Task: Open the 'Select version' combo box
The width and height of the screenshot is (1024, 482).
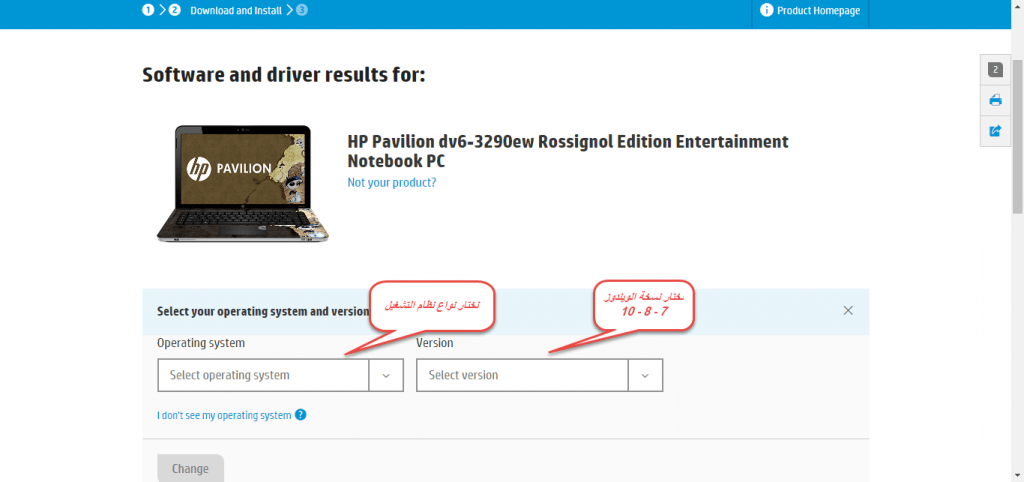Action: [539, 375]
